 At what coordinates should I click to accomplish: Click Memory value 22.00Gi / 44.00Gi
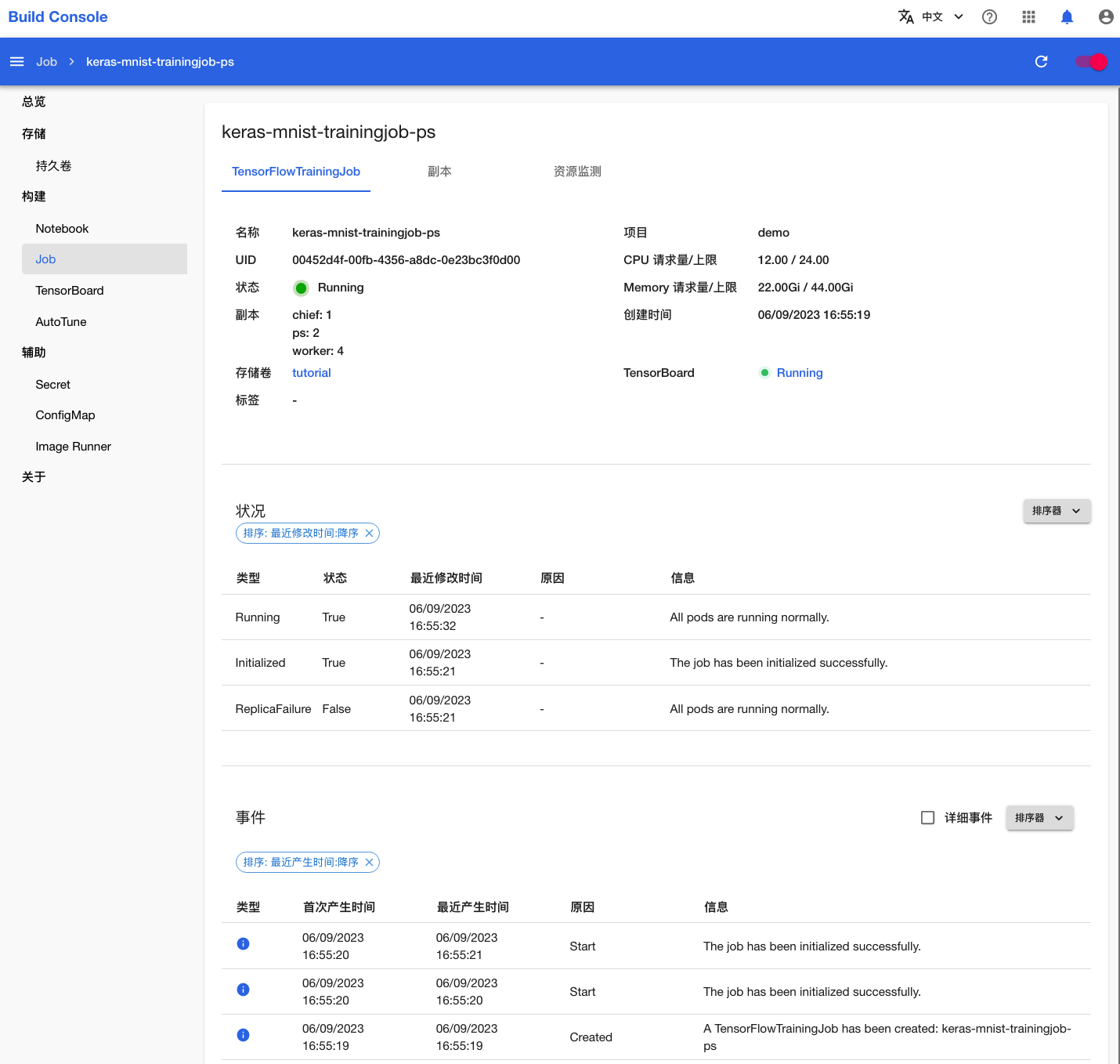[805, 288]
